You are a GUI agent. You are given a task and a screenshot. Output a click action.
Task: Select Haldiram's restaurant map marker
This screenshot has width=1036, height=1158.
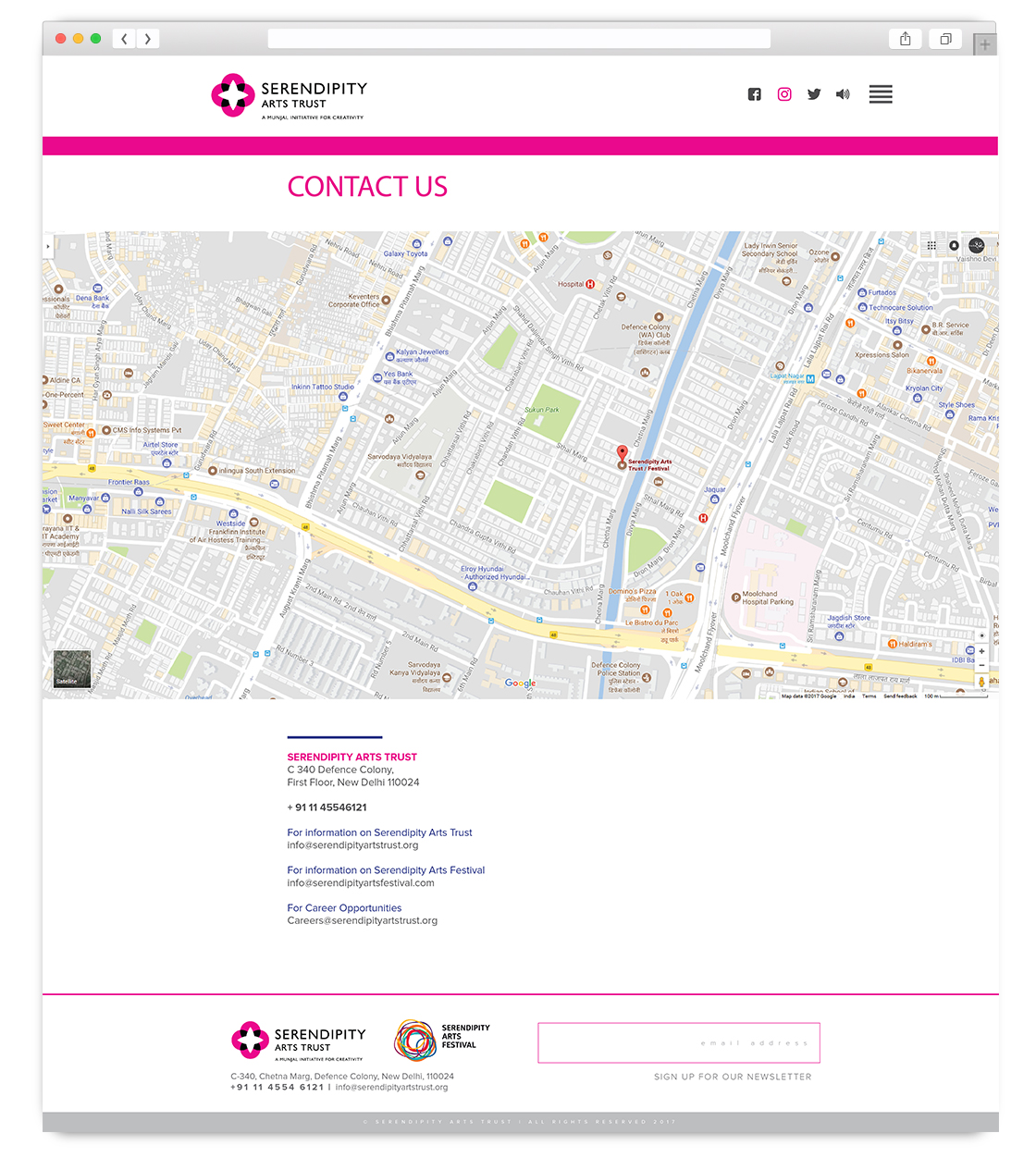click(x=893, y=644)
